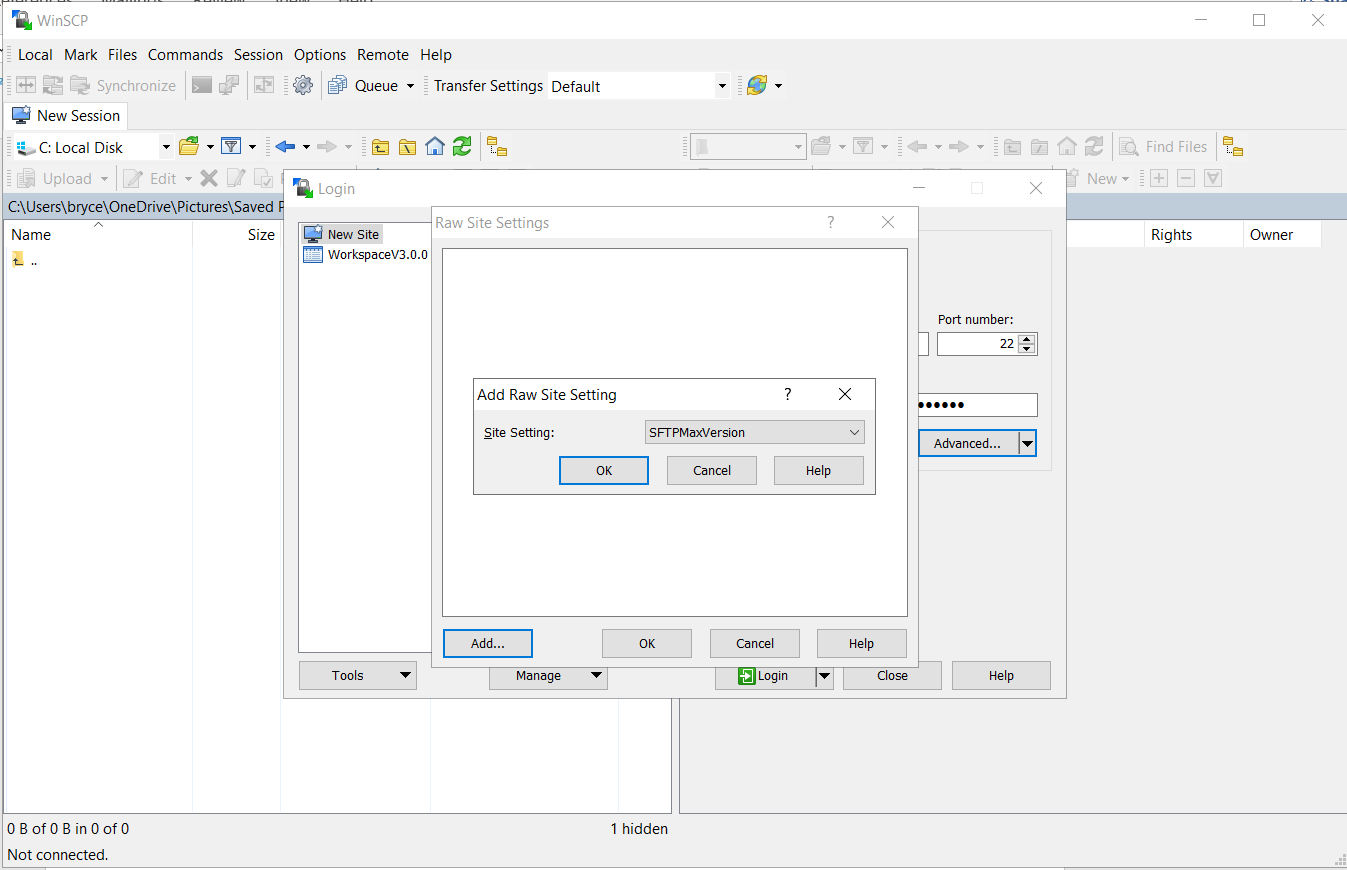Select the WorkspaceV3.0.0 saved site
Image resolution: width=1347 pixels, height=870 pixels.
(x=366, y=255)
